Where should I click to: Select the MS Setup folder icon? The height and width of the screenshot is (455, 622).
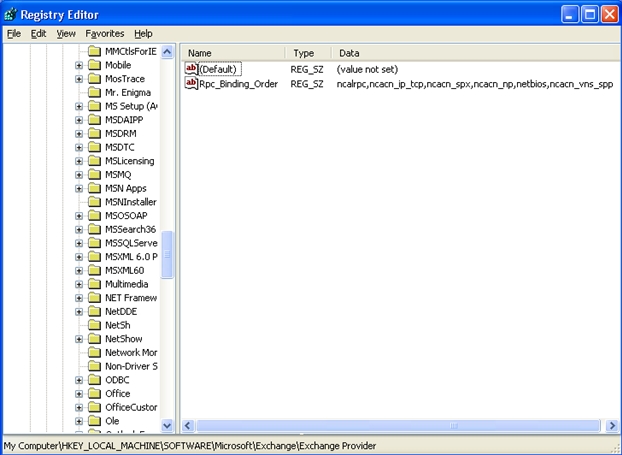(94, 106)
